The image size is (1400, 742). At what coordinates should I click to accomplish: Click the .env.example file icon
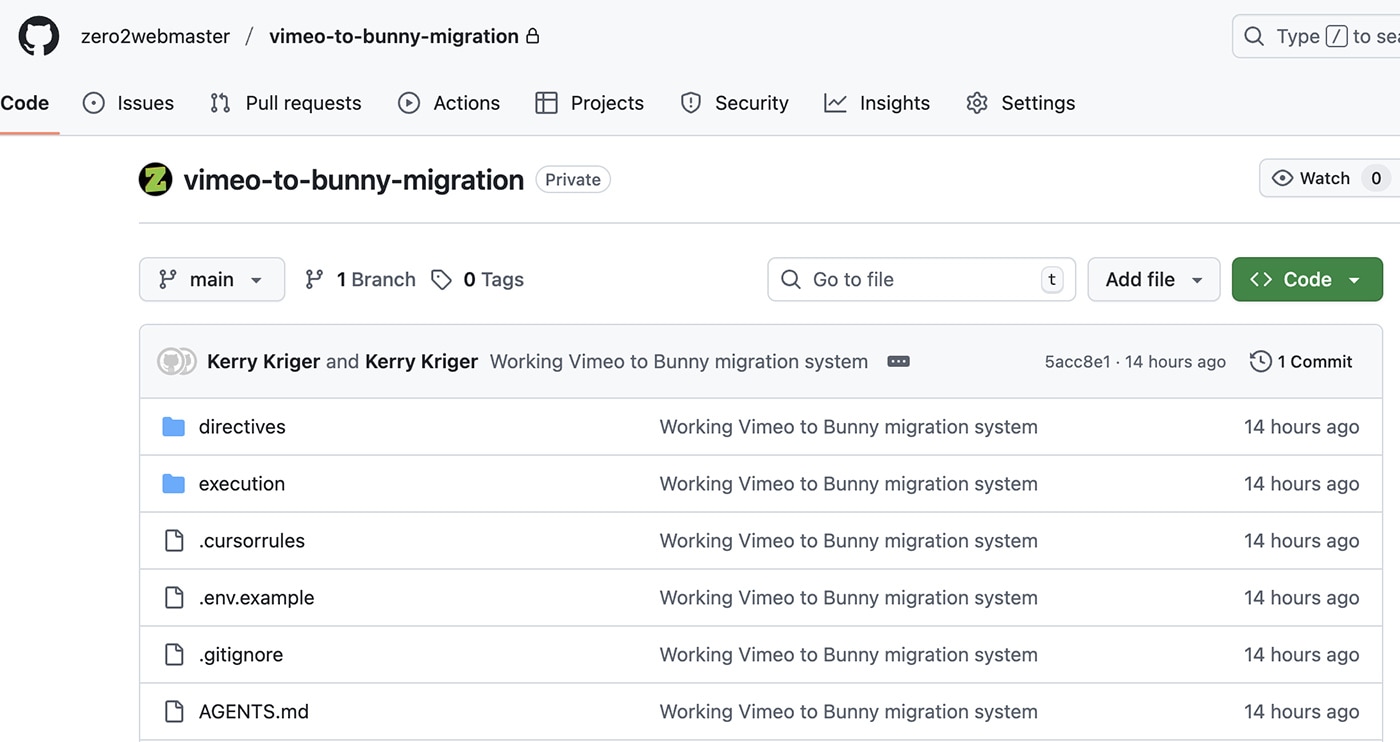174,598
